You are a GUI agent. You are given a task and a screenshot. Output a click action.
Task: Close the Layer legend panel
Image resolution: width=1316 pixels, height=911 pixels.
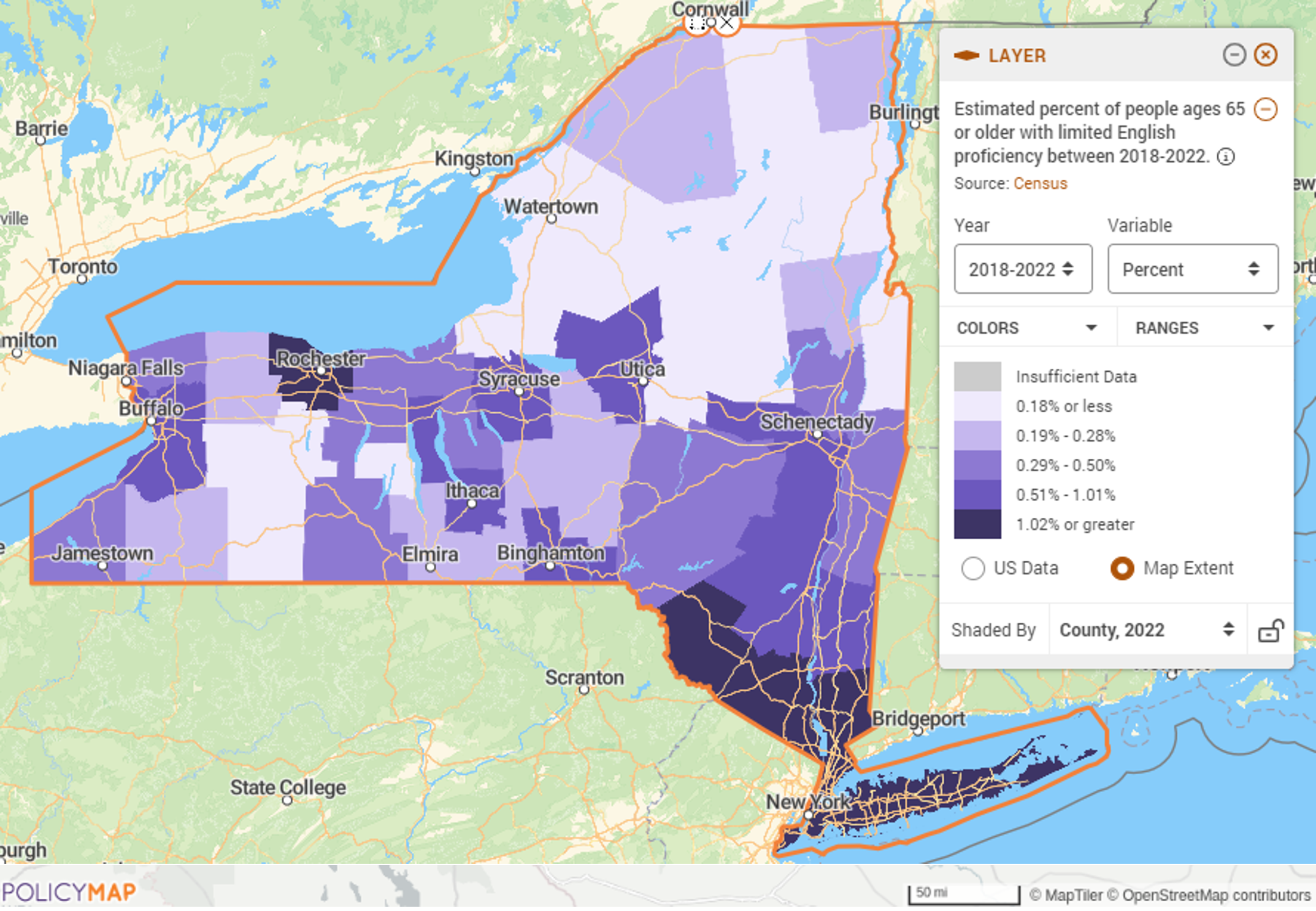click(1266, 55)
